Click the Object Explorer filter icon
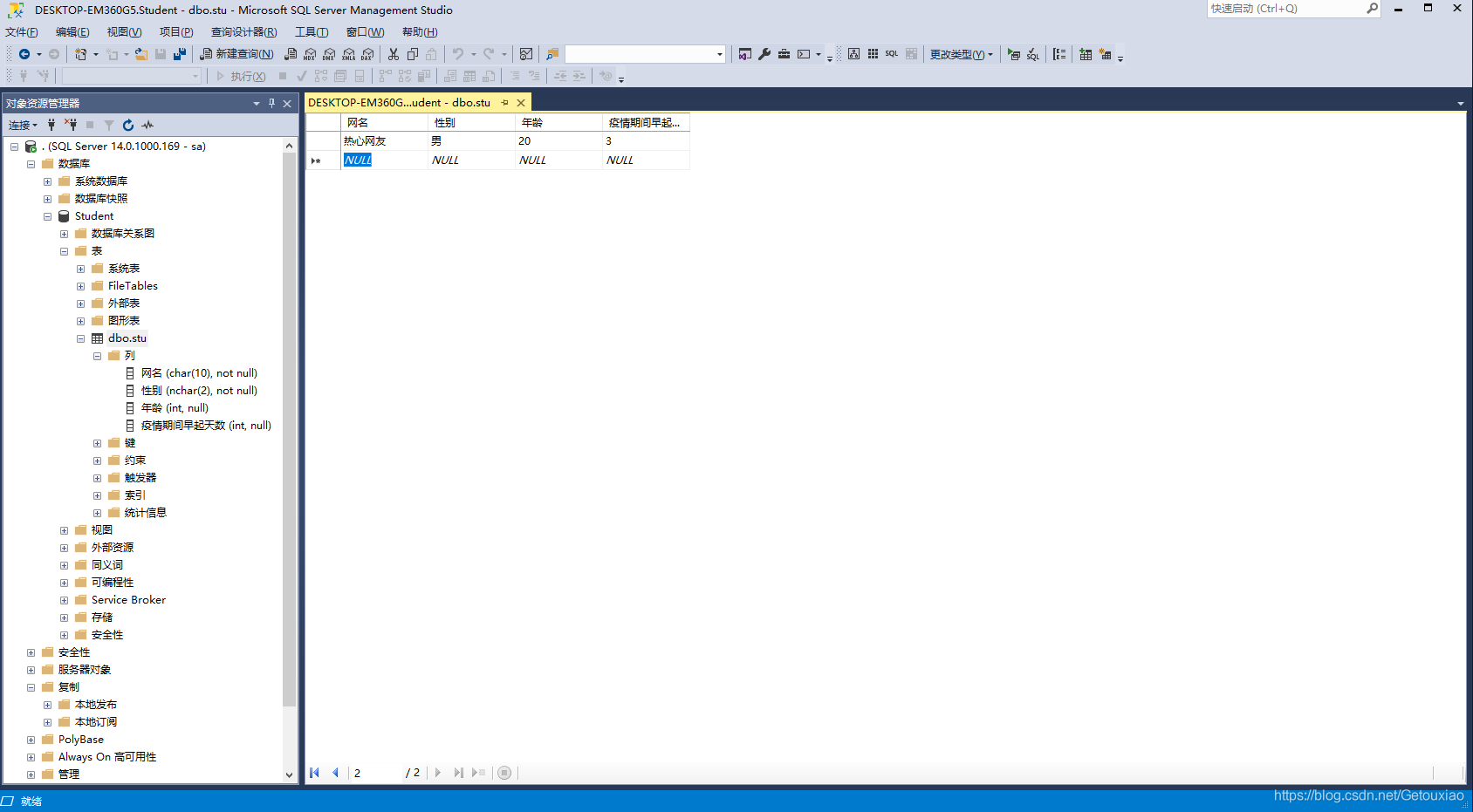1473x812 pixels. 109,125
